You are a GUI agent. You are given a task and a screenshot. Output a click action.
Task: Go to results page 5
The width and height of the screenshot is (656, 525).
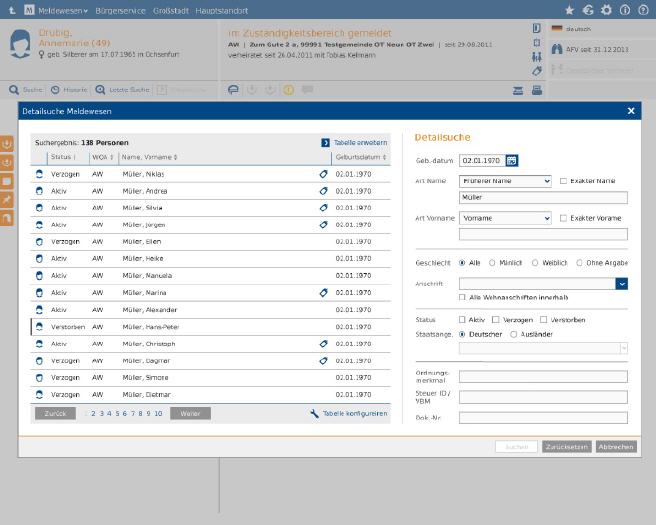[x=117, y=413]
